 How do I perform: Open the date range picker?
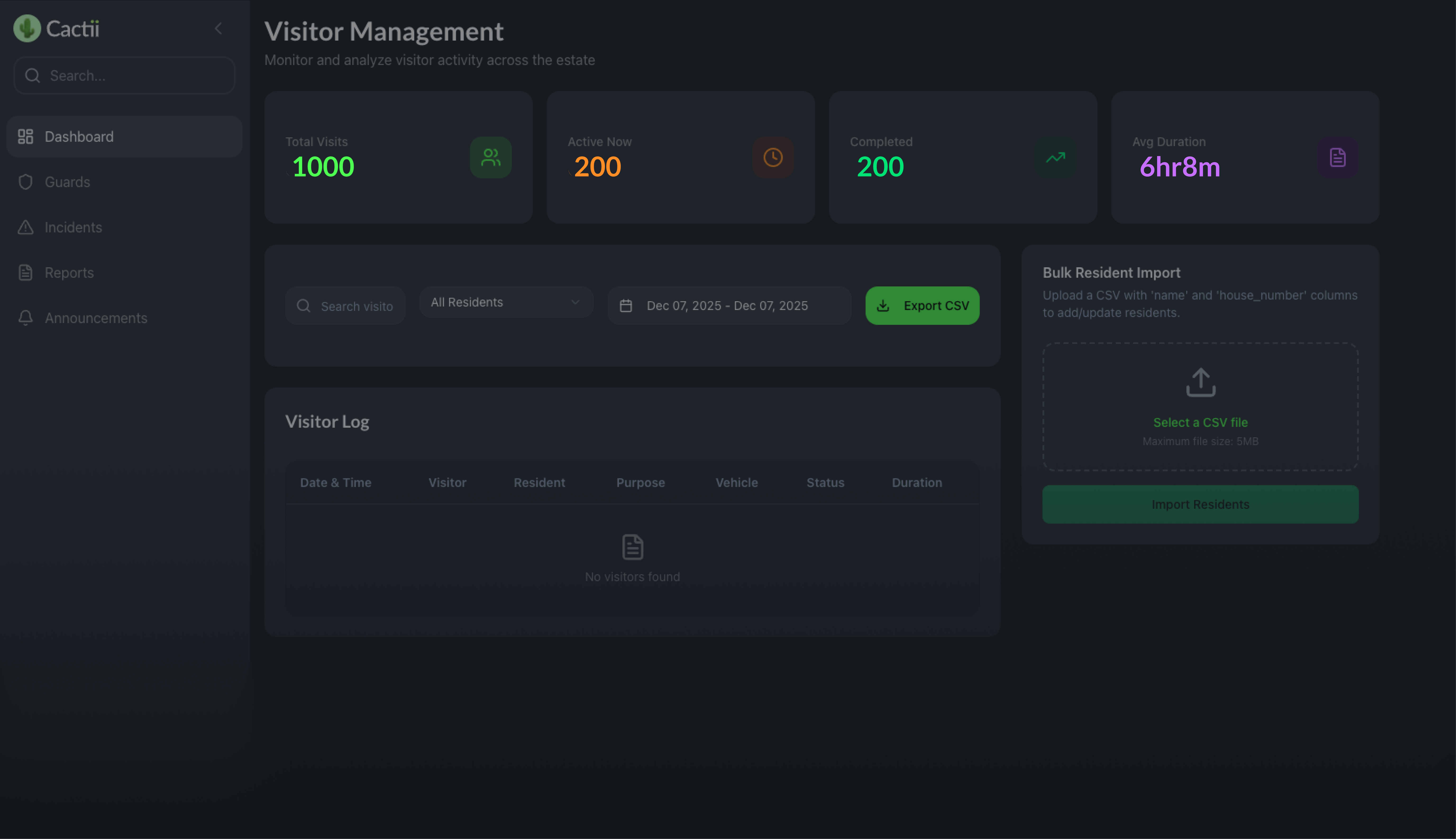728,305
